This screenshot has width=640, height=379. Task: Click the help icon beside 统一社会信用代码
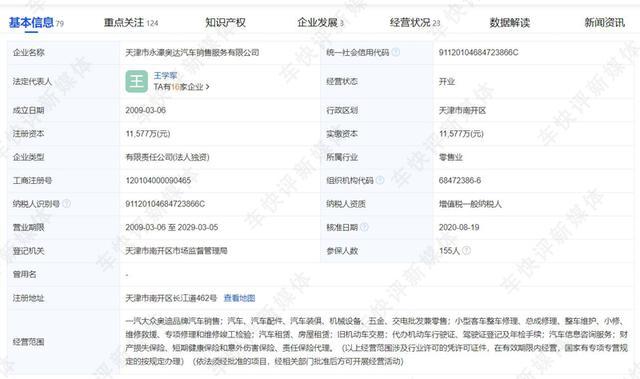click(396, 52)
